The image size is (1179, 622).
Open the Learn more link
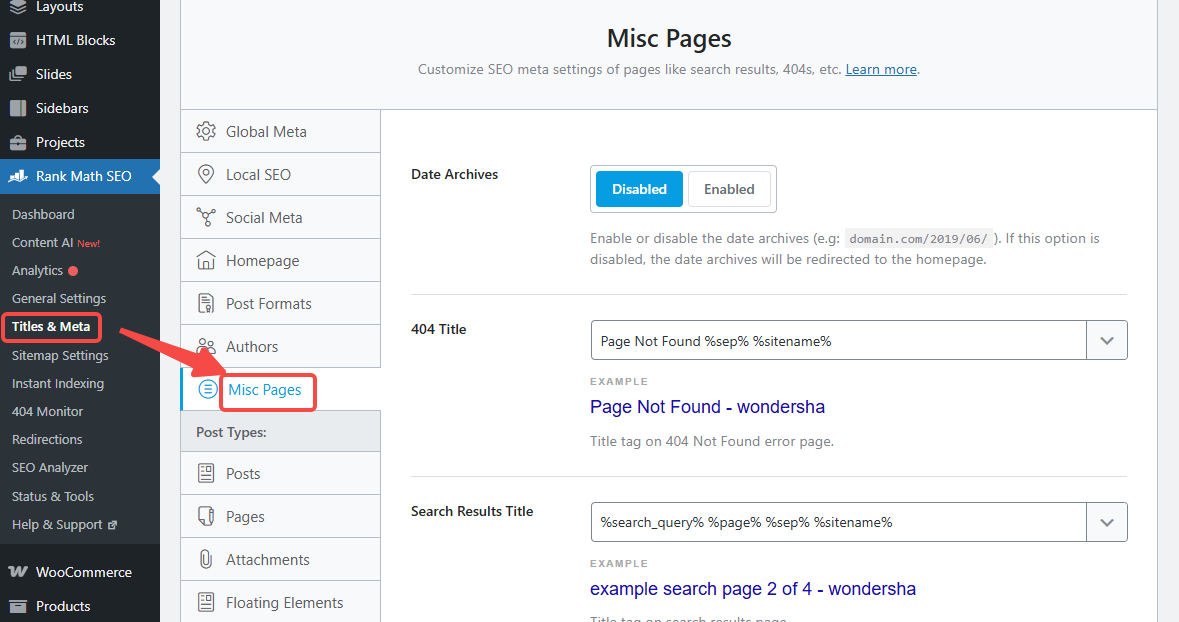881,70
